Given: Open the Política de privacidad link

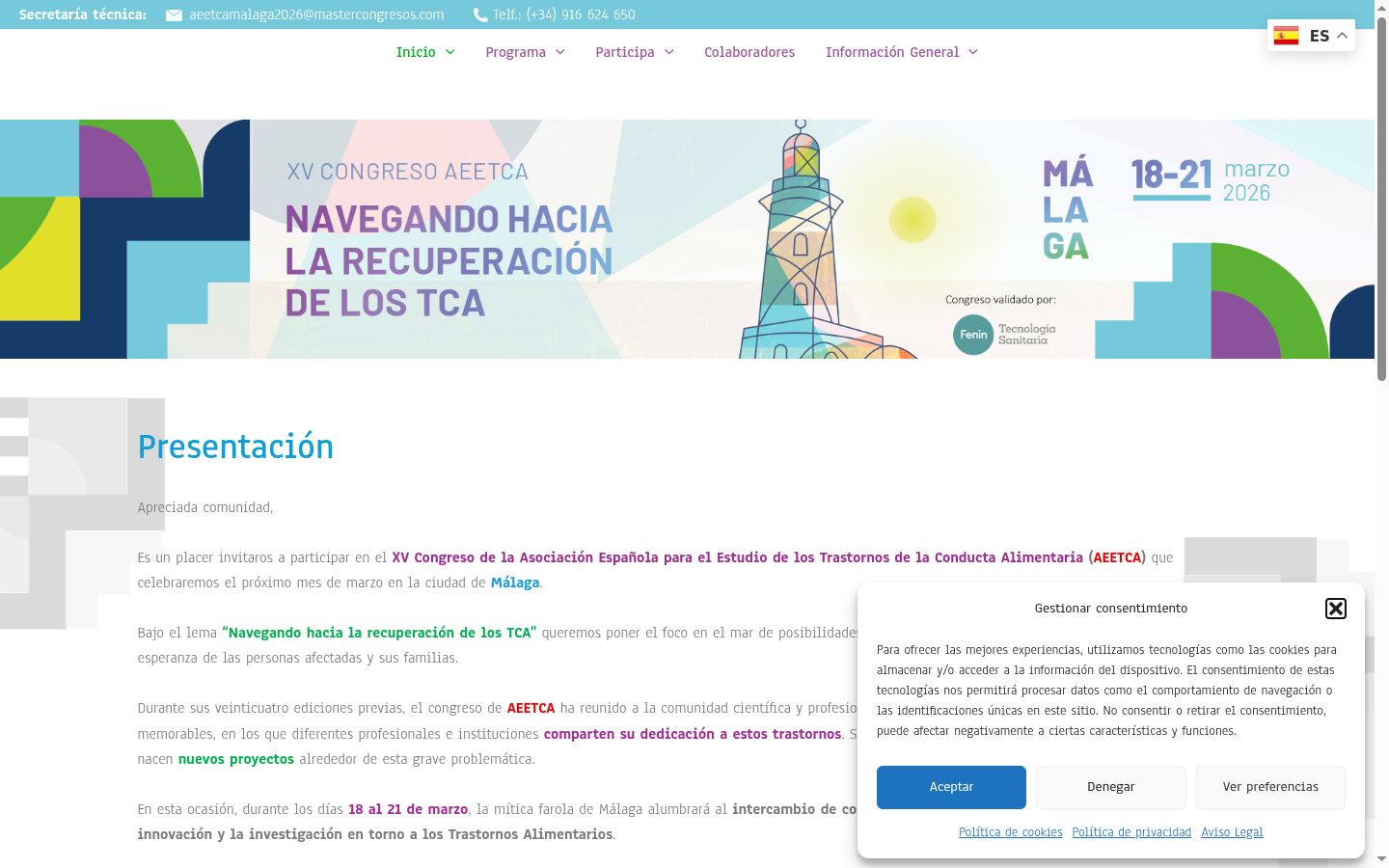Looking at the screenshot, I should coord(1131,832).
